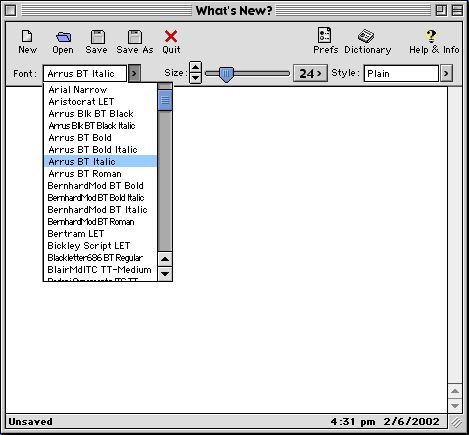
Task: Select Arrus BT Roman font
Action: [100, 174]
